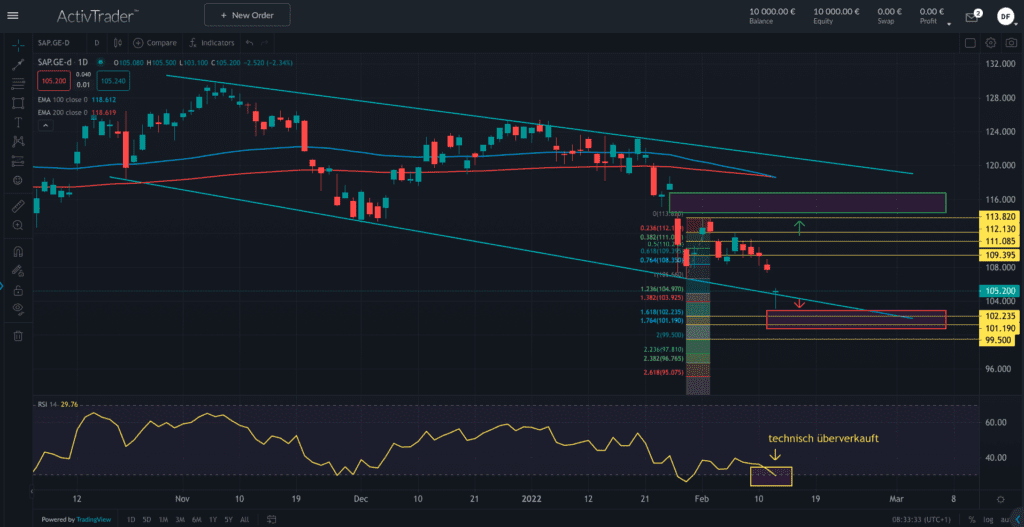Screen dimensions: 1024x527
Task: Open the chart settings gear
Action: (990, 43)
